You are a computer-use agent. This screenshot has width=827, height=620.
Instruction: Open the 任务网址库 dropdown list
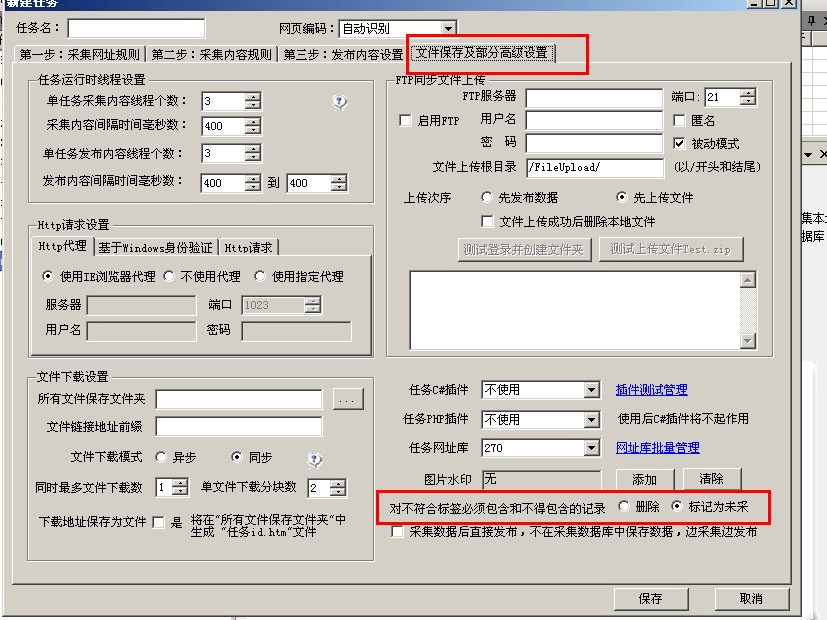point(591,448)
